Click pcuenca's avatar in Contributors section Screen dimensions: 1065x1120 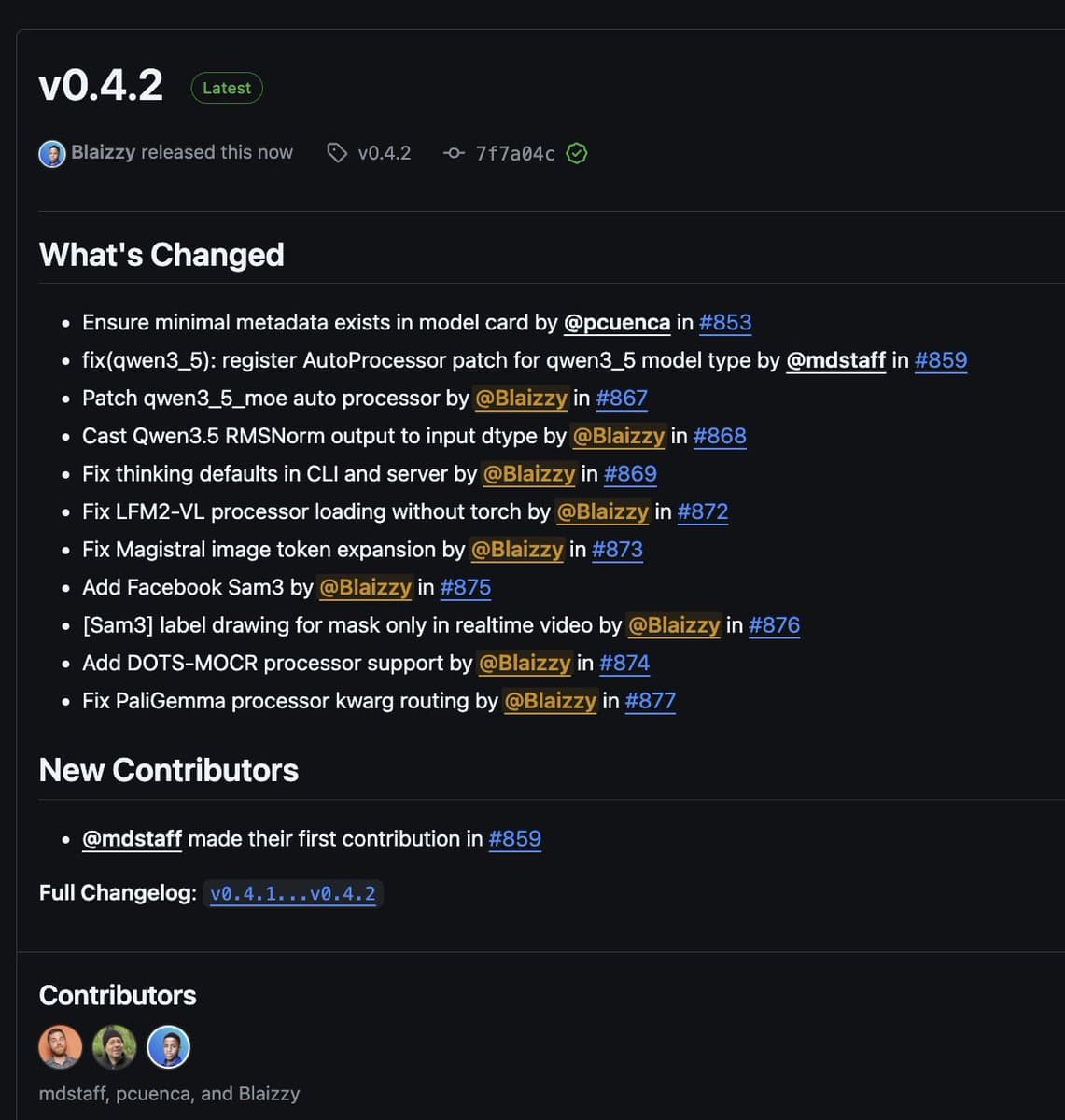(114, 1046)
